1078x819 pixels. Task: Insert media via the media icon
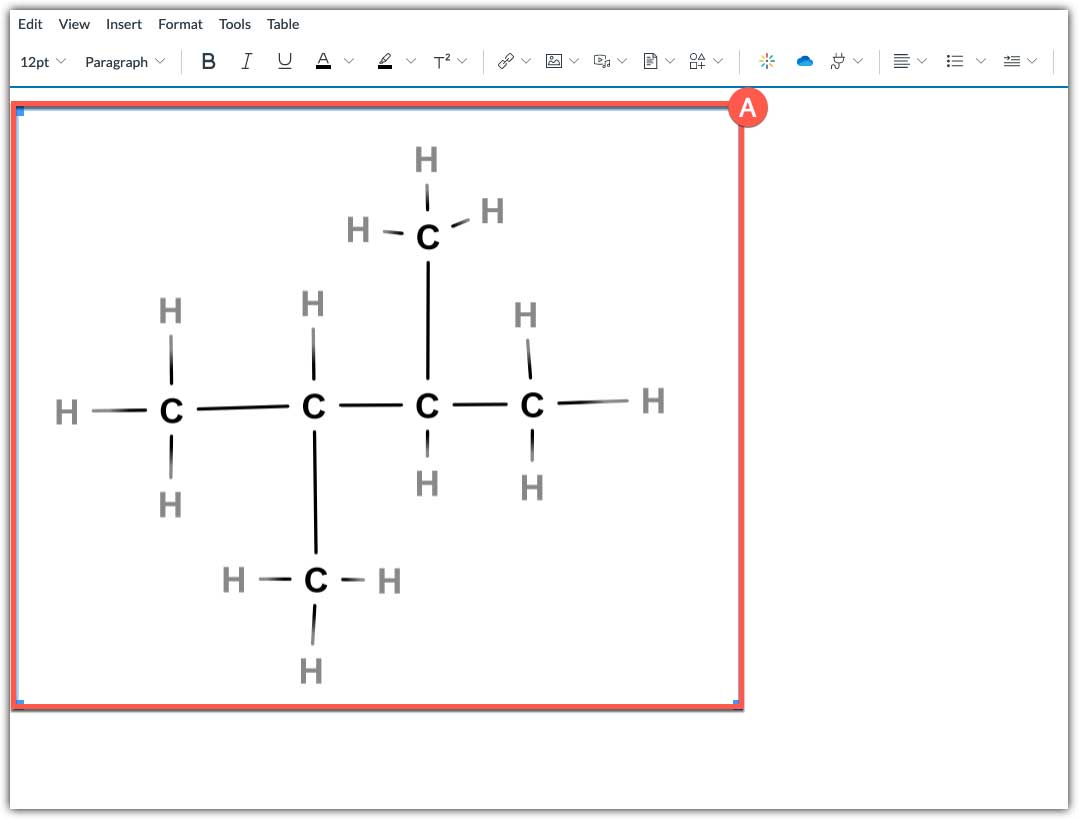[x=601, y=61]
